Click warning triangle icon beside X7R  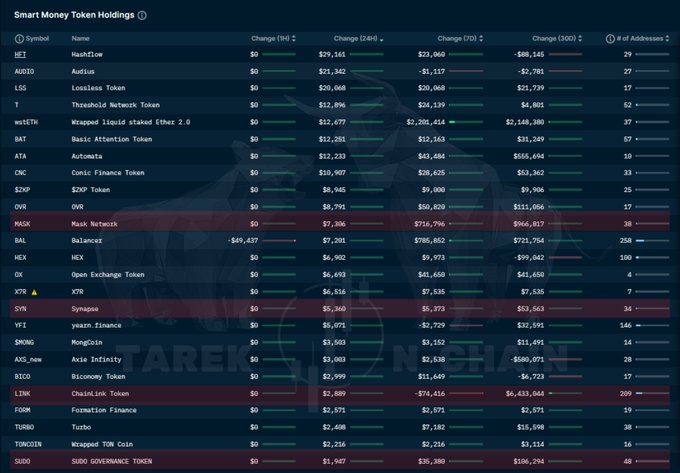34,292
